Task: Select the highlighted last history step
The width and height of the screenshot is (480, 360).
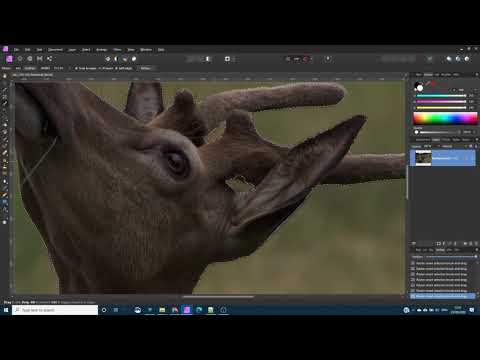Action: click(443, 296)
